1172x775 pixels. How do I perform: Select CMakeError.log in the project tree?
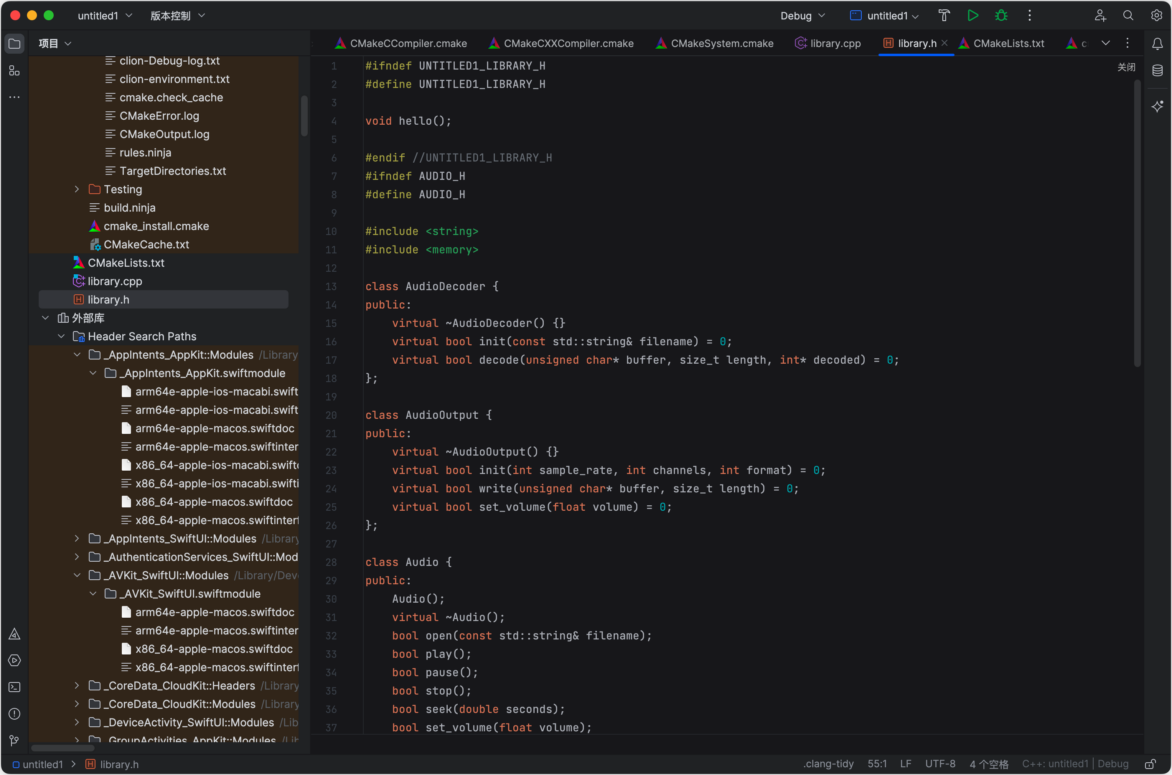159,116
